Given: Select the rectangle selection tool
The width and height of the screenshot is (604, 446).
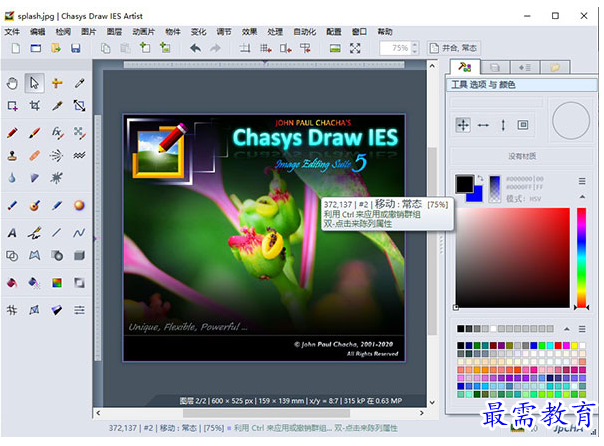Looking at the screenshot, I should click(x=12, y=106).
